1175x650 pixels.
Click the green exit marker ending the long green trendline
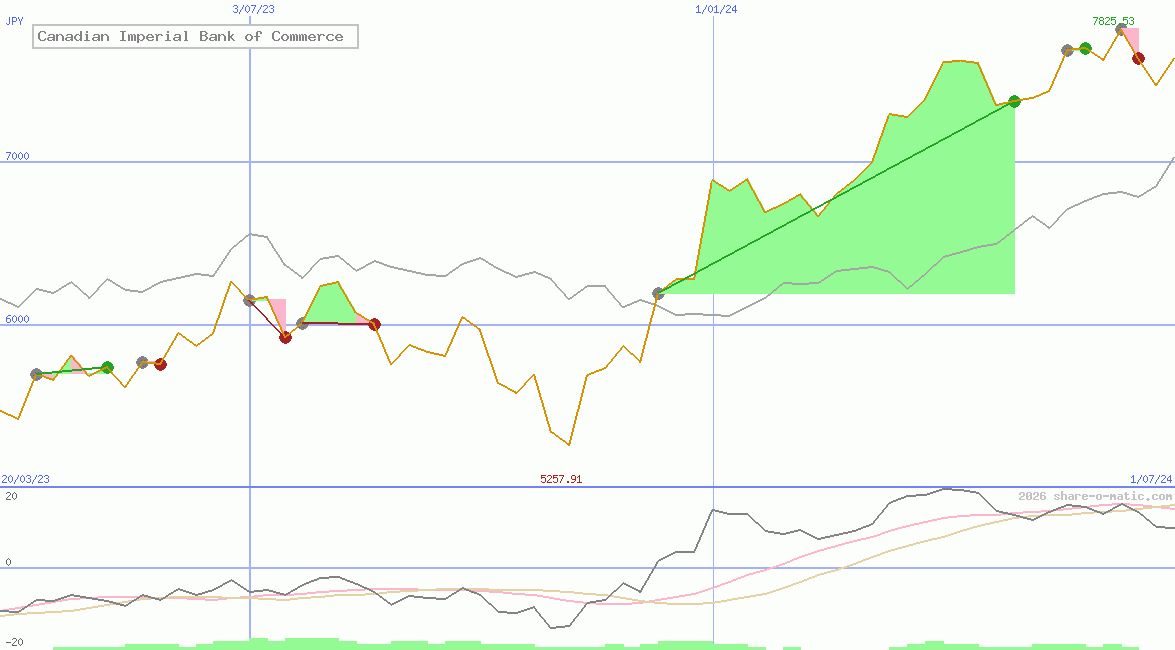[x=1015, y=101]
